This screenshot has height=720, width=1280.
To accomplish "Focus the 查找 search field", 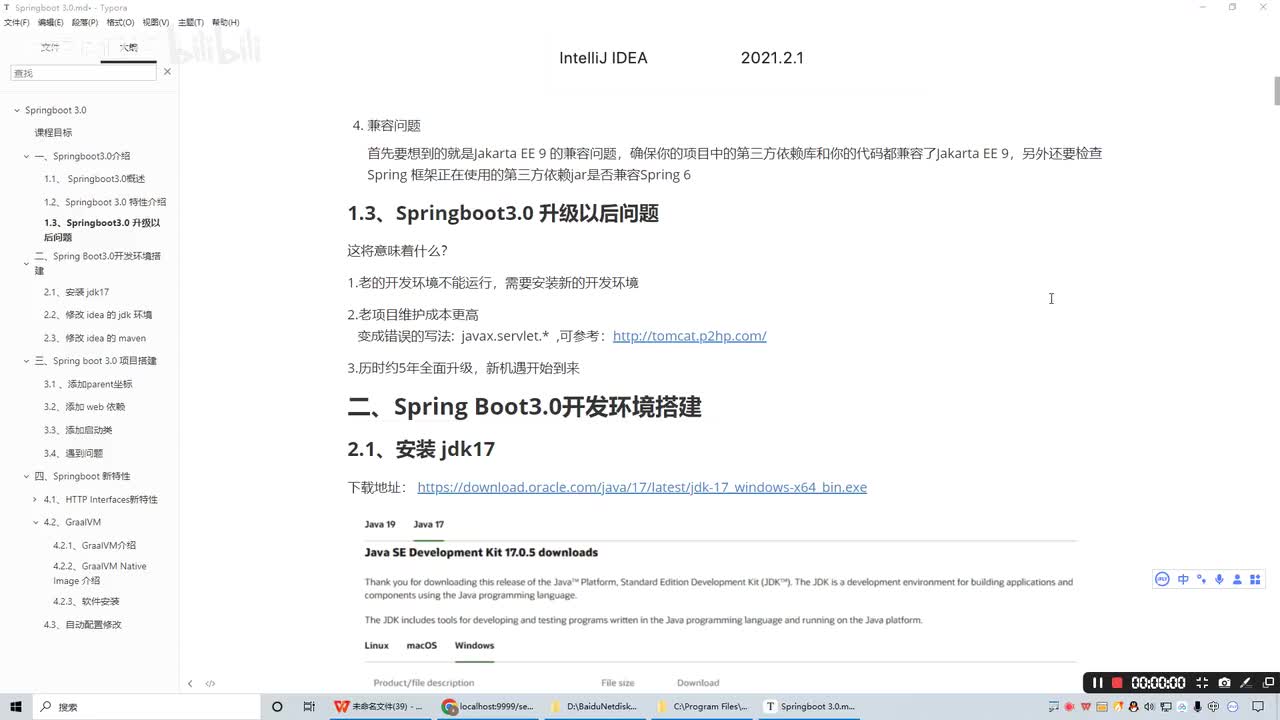I will pos(82,73).
